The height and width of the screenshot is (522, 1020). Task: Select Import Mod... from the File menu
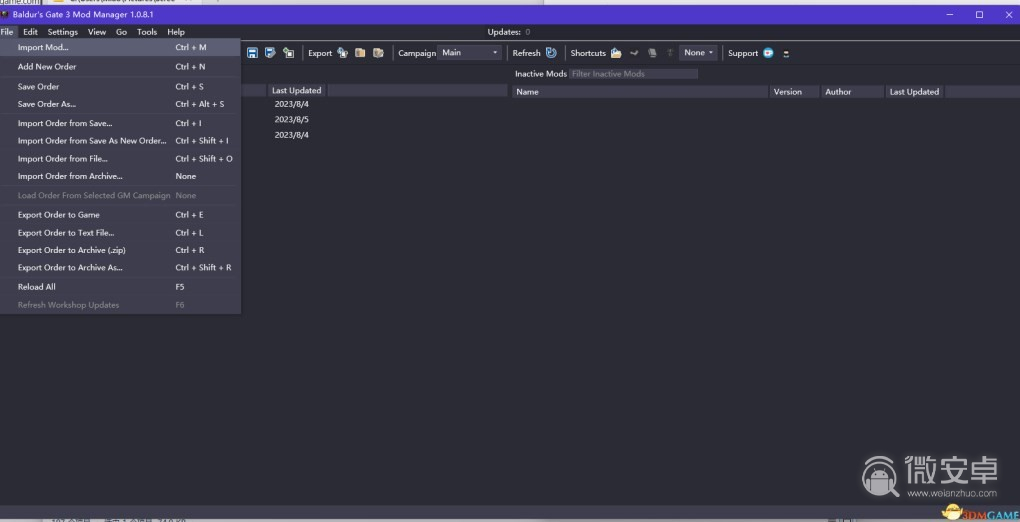43,47
